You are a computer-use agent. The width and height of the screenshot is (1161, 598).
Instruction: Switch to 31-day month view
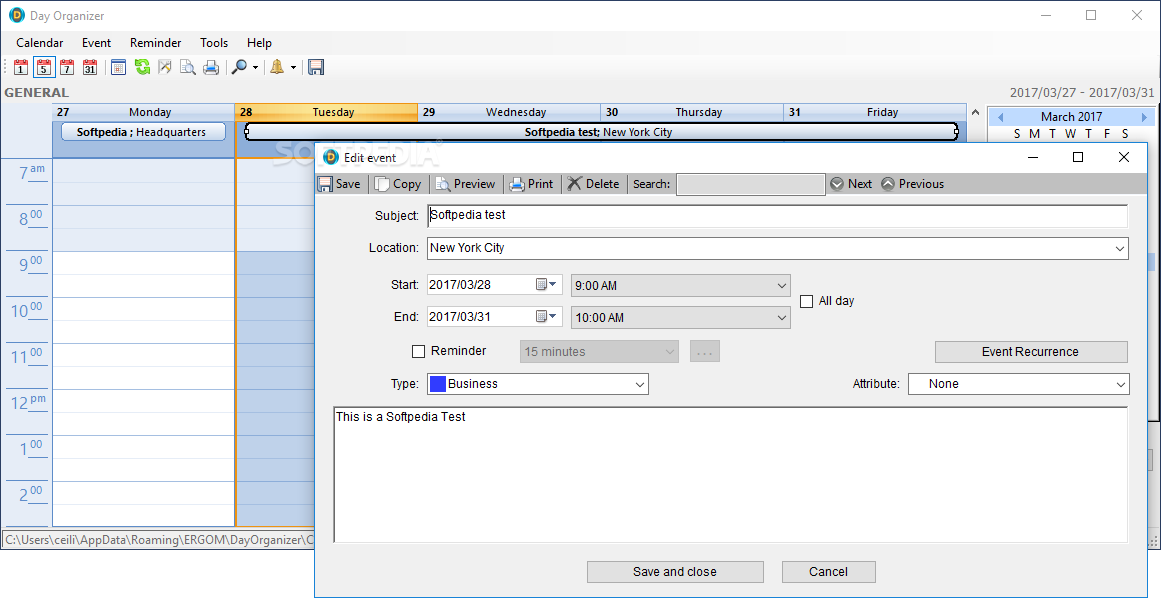pos(90,67)
